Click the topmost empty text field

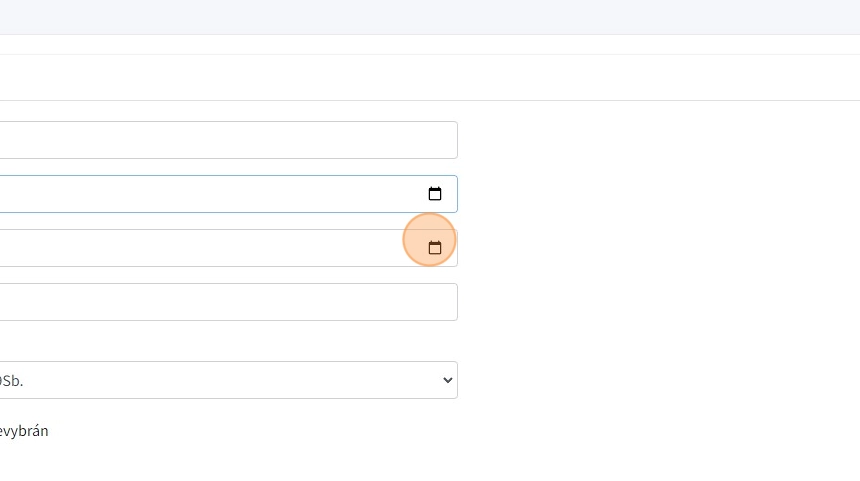[228, 140]
